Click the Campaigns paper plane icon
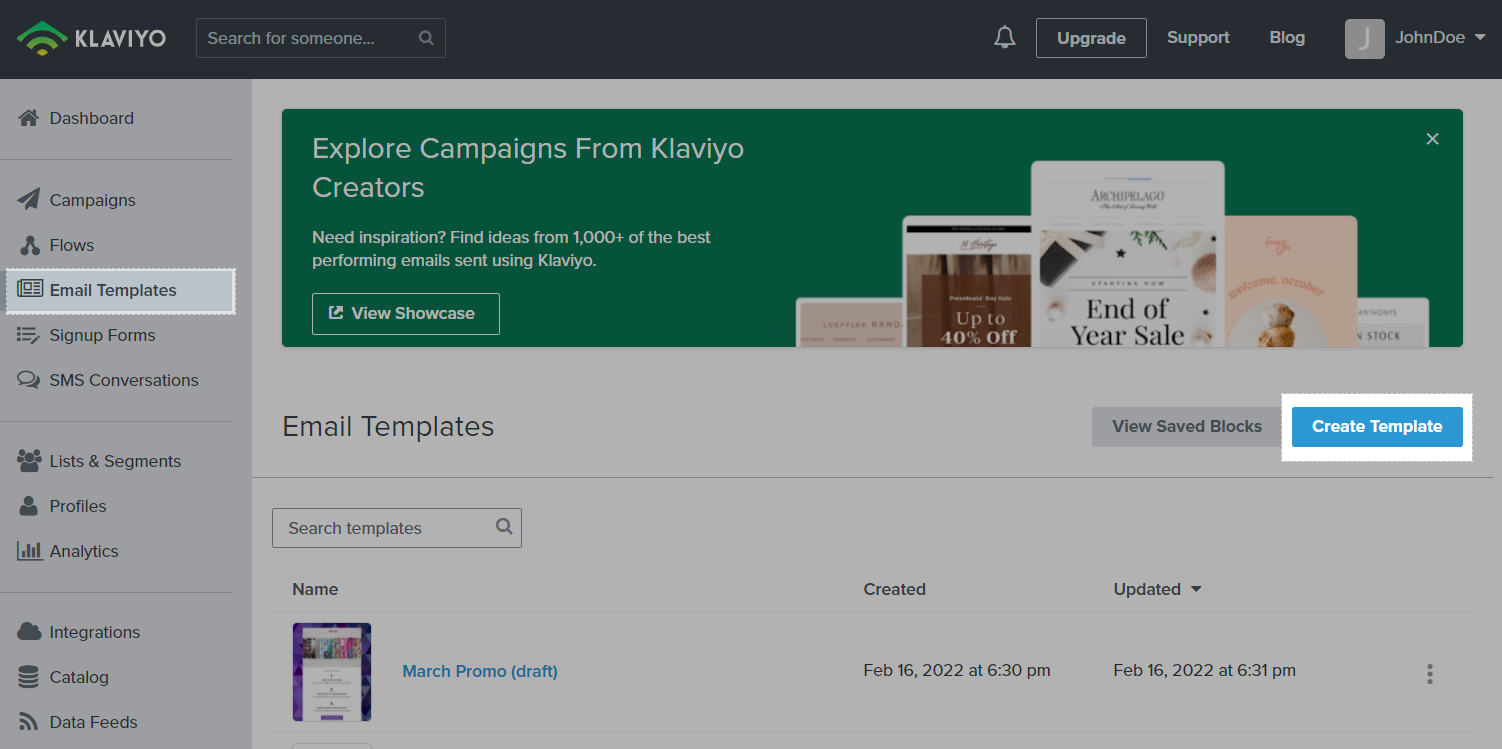This screenshot has width=1502, height=749. (29, 200)
